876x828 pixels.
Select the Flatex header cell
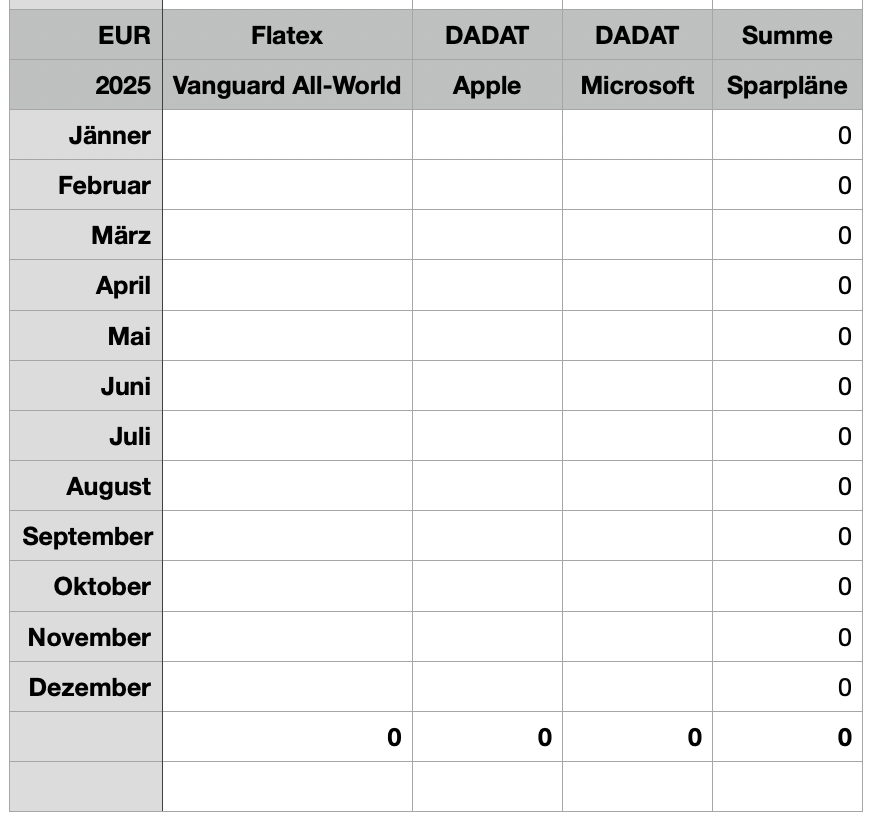[287, 36]
